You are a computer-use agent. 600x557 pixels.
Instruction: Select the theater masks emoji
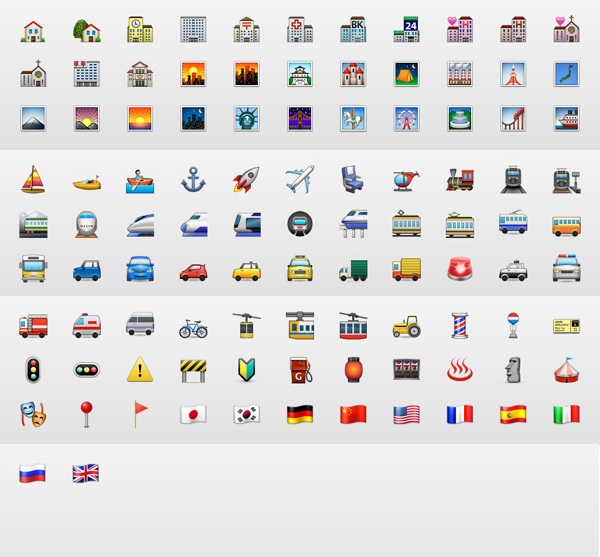pyautogui.click(x=33, y=414)
